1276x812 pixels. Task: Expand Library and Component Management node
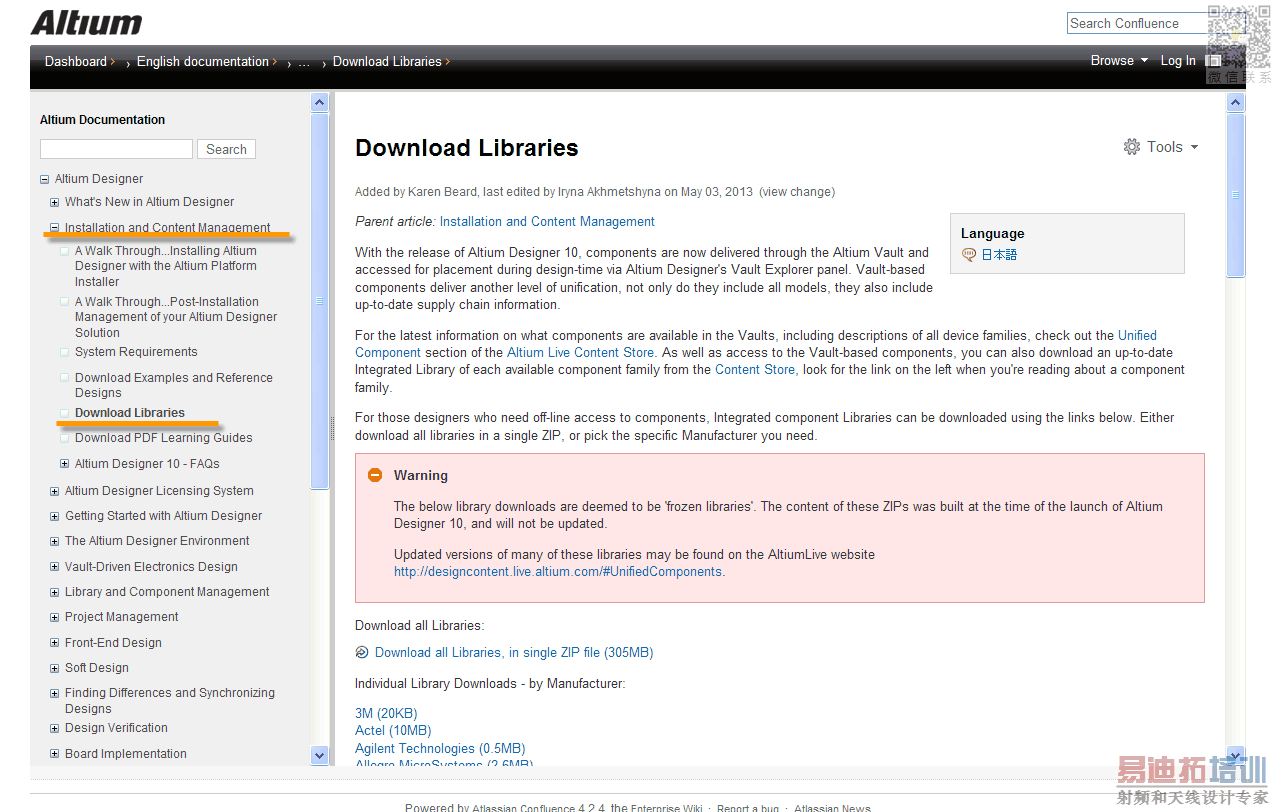click(54, 593)
